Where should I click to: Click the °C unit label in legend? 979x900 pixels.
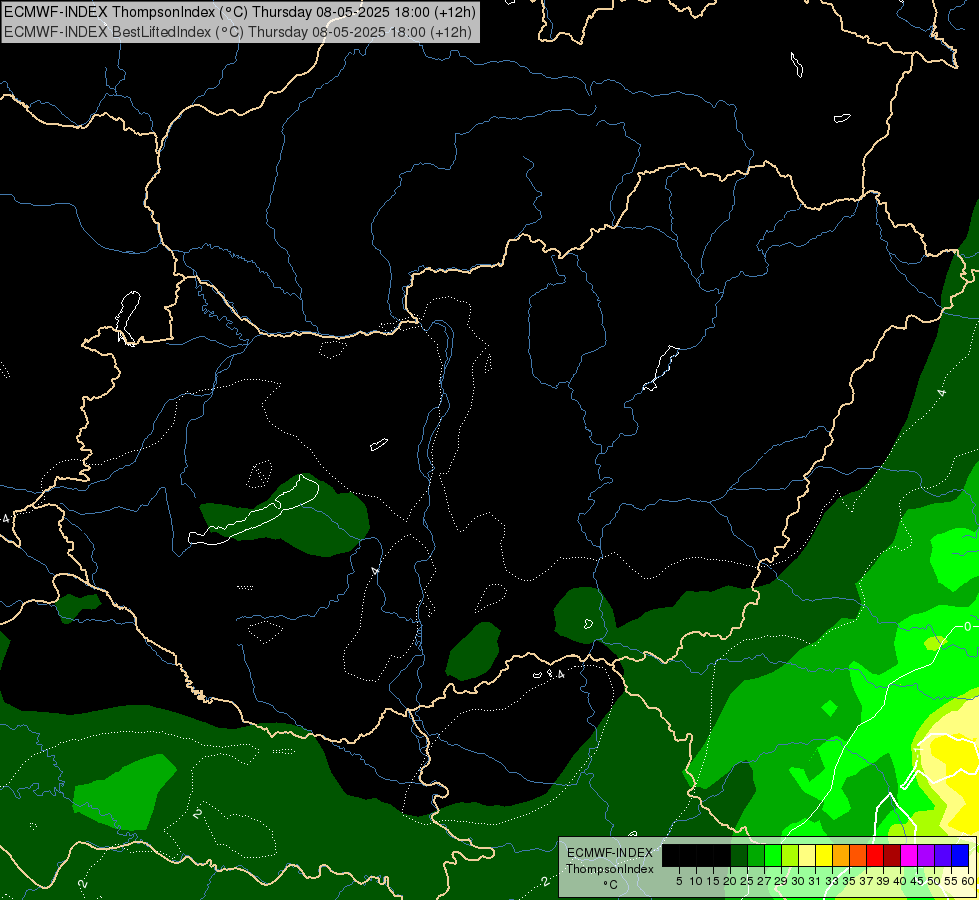pyautogui.click(x=611, y=884)
